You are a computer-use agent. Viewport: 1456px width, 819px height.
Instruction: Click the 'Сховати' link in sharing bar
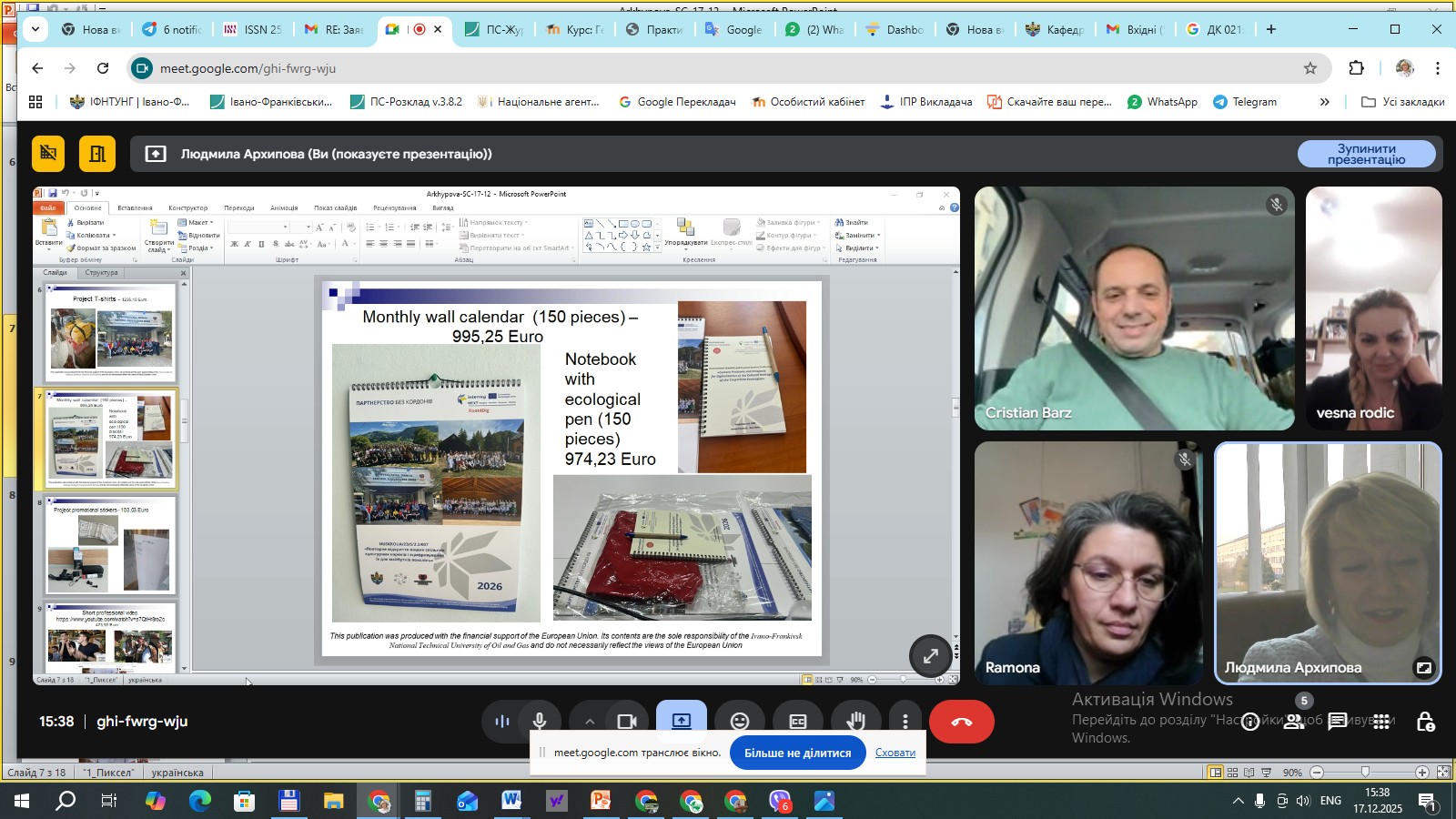[x=895, y=753]
